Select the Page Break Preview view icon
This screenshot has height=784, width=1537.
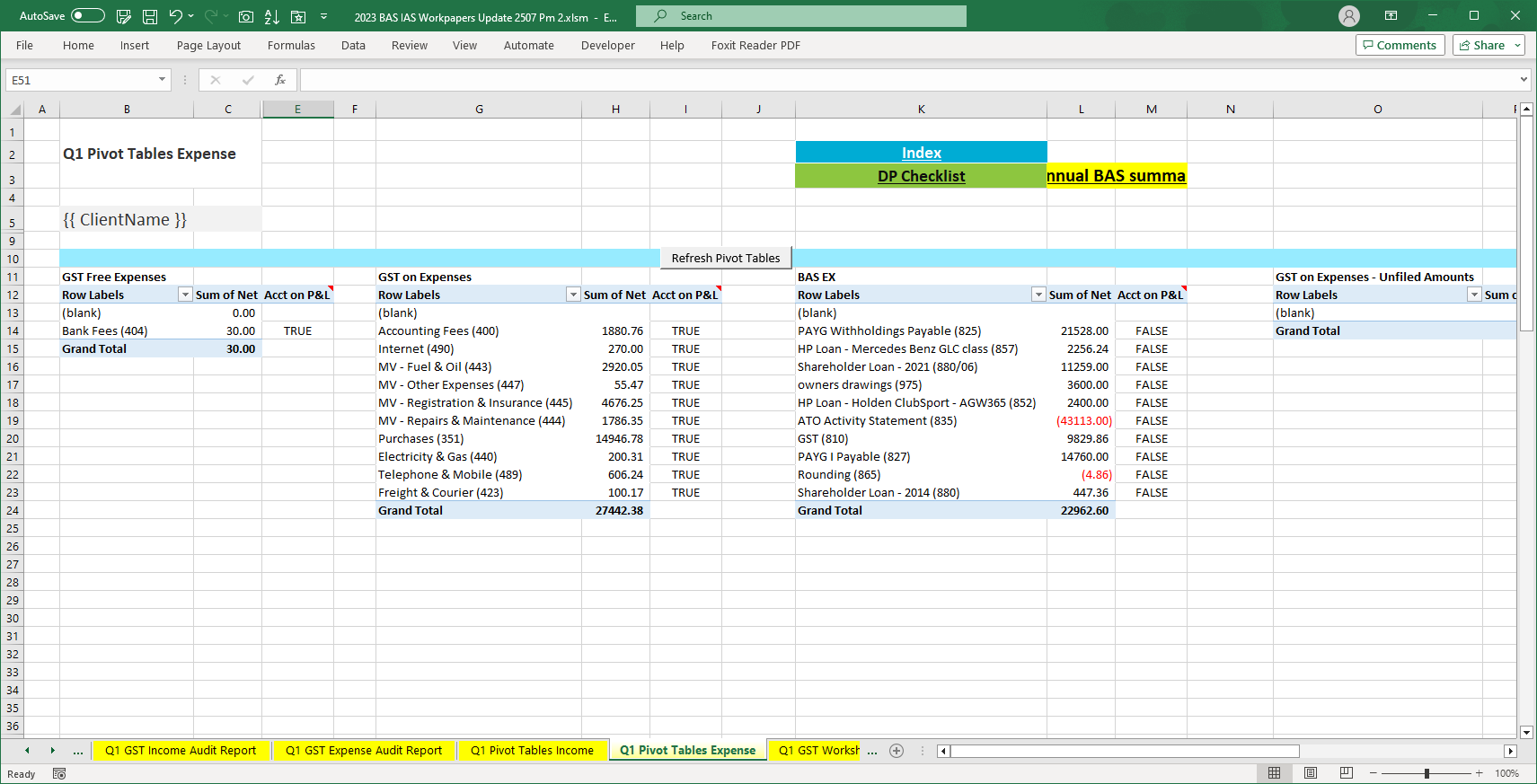(1346, 773)
